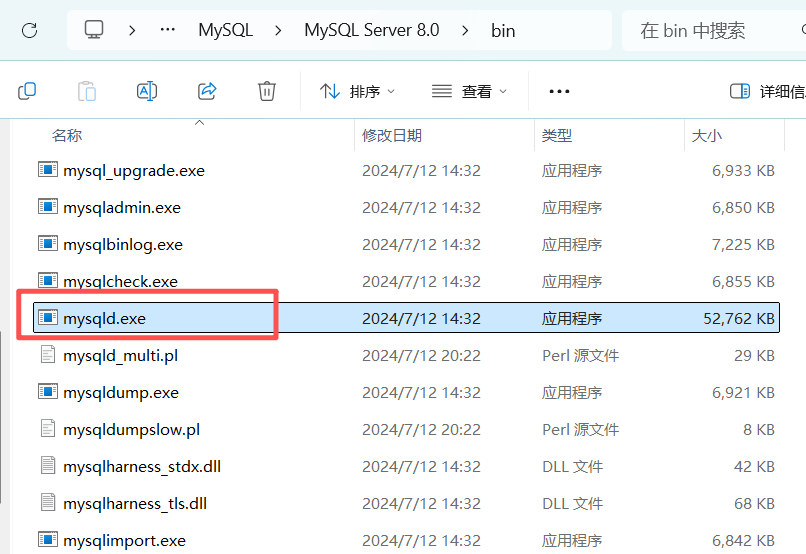Click the mysqlbinlog.exe application icon
Screen dimensions: 806x554
tap(48, 243)
